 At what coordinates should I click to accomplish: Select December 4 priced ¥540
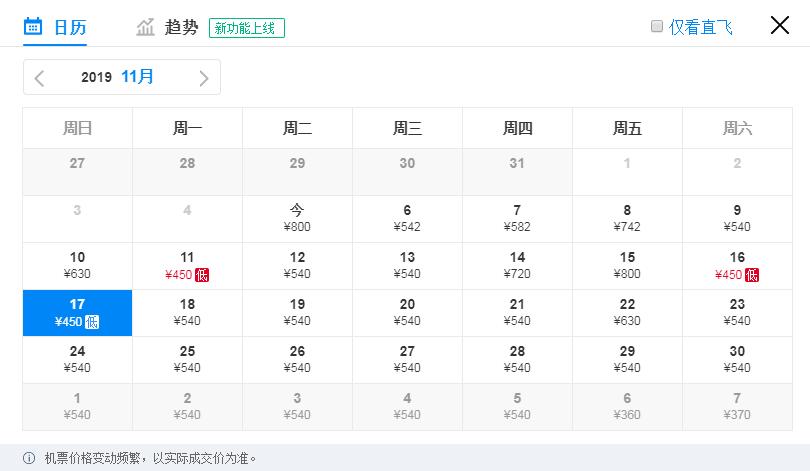tap(407, 407)
